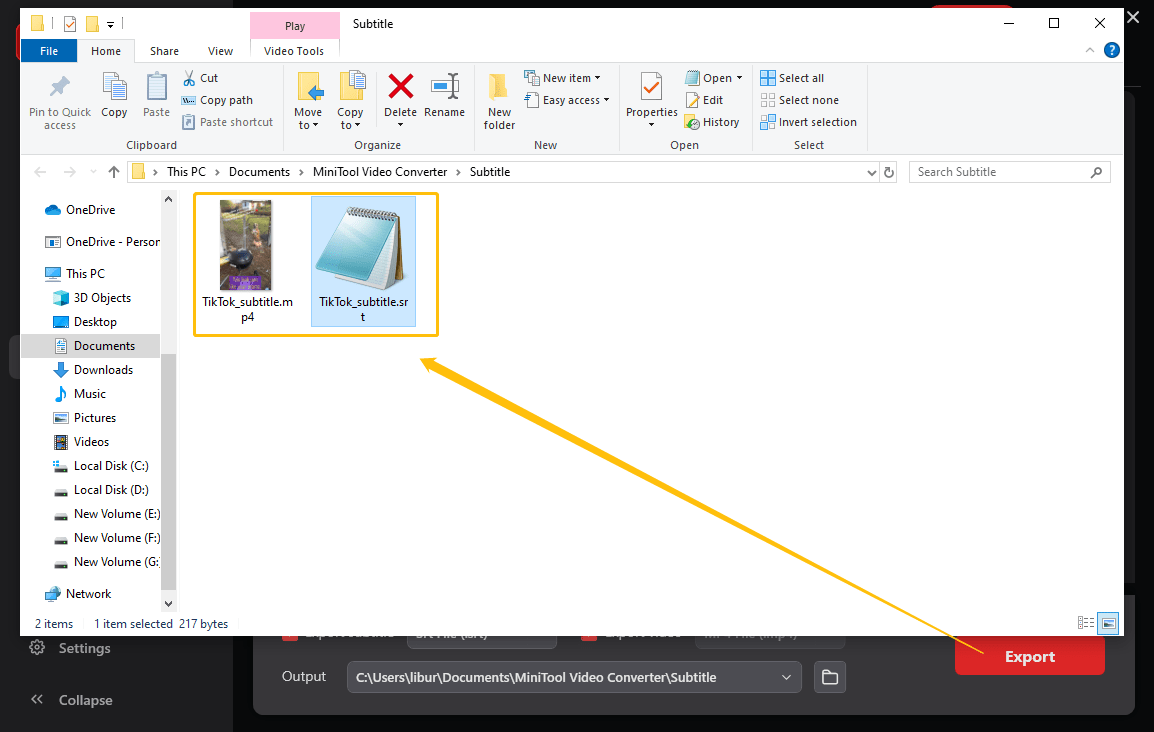
Task: Refresh the Subtitle folder
Action: point(889,172)
